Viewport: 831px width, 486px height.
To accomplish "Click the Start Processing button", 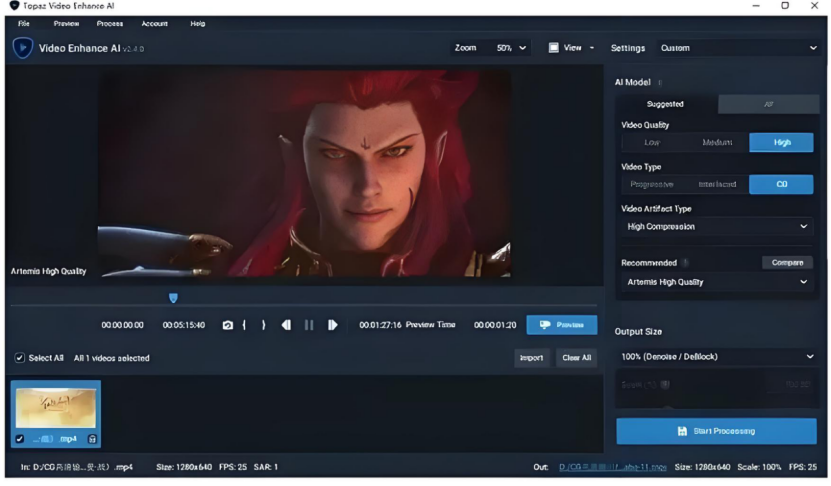I will click(x=717, y=431).
